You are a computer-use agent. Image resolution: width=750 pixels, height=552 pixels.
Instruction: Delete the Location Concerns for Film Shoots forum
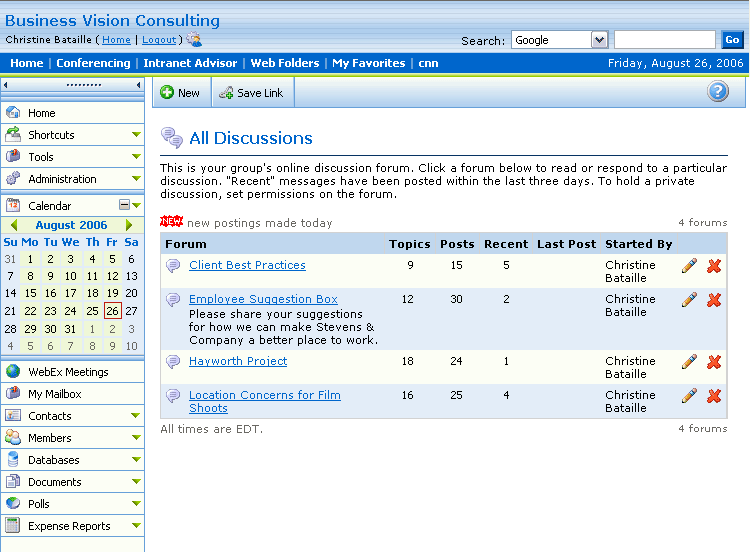click(714, 396)
